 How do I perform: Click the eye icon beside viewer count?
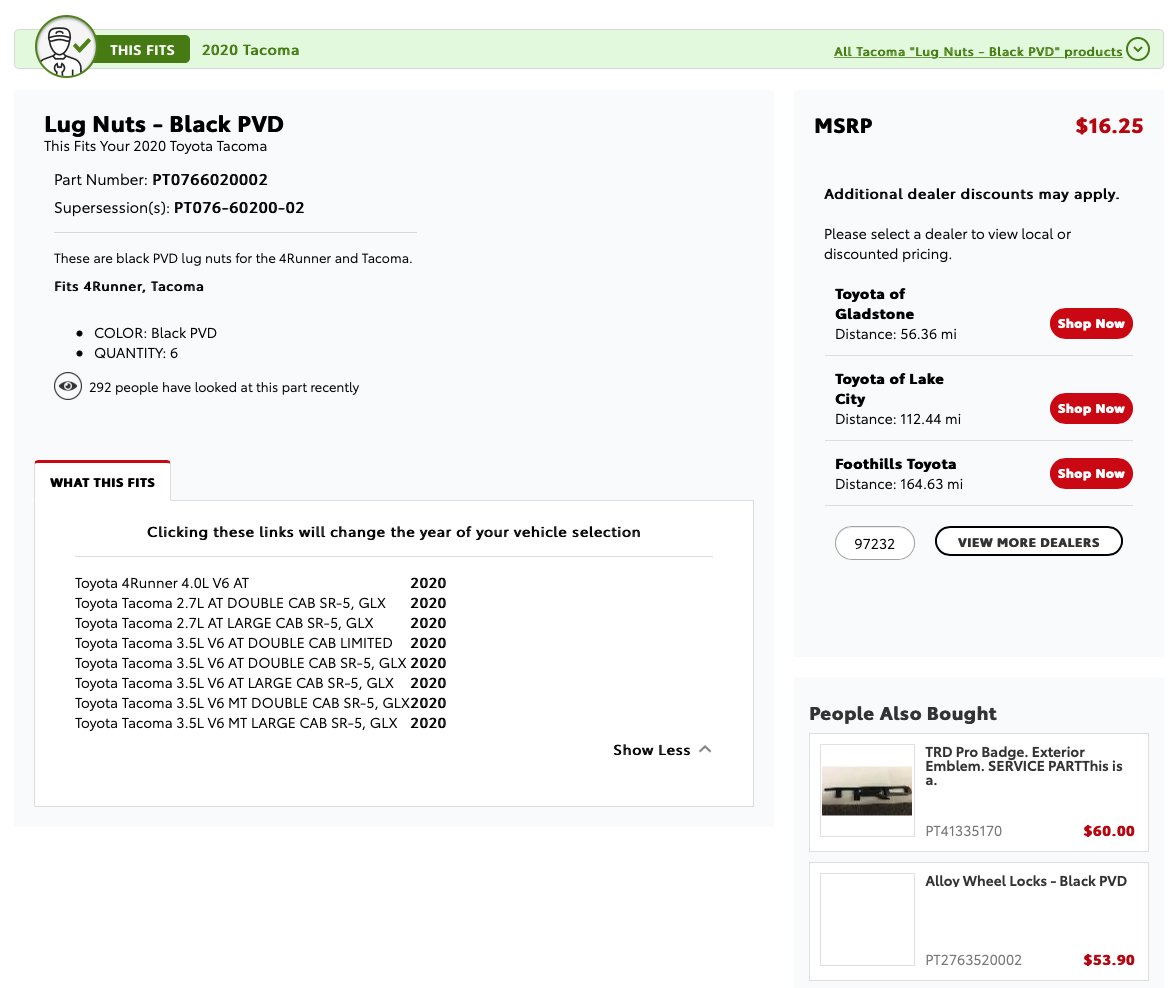(67, 387)
